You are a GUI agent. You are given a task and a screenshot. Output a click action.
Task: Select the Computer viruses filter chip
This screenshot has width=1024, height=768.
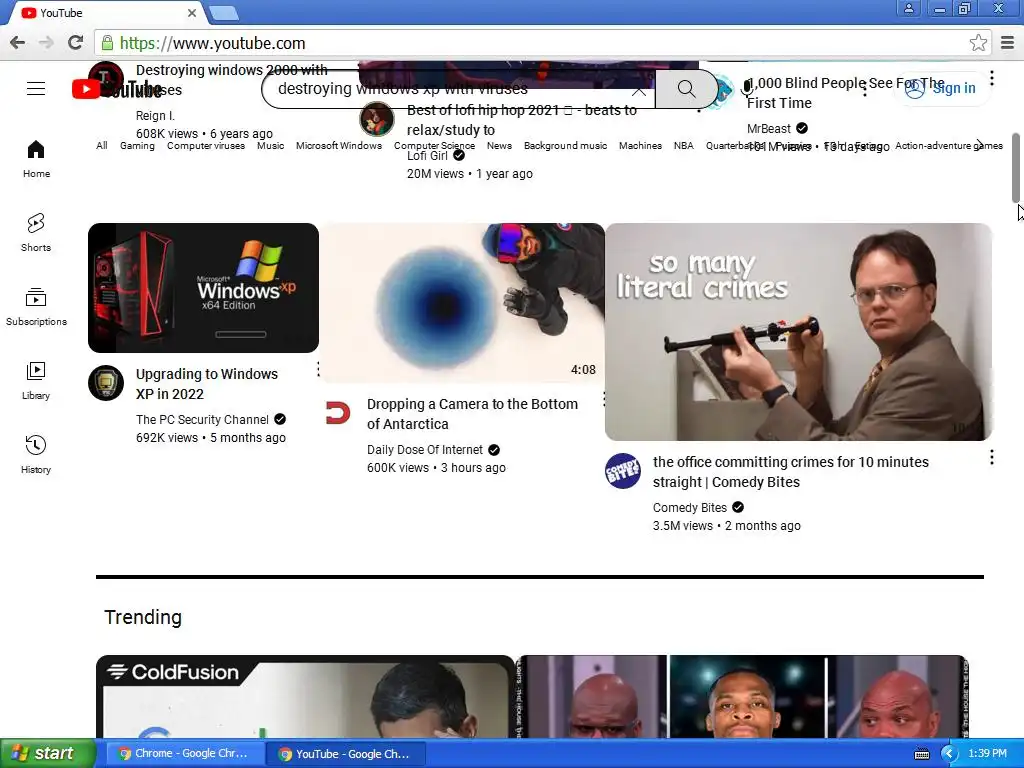pyautogui.click(x=206, y=146)
